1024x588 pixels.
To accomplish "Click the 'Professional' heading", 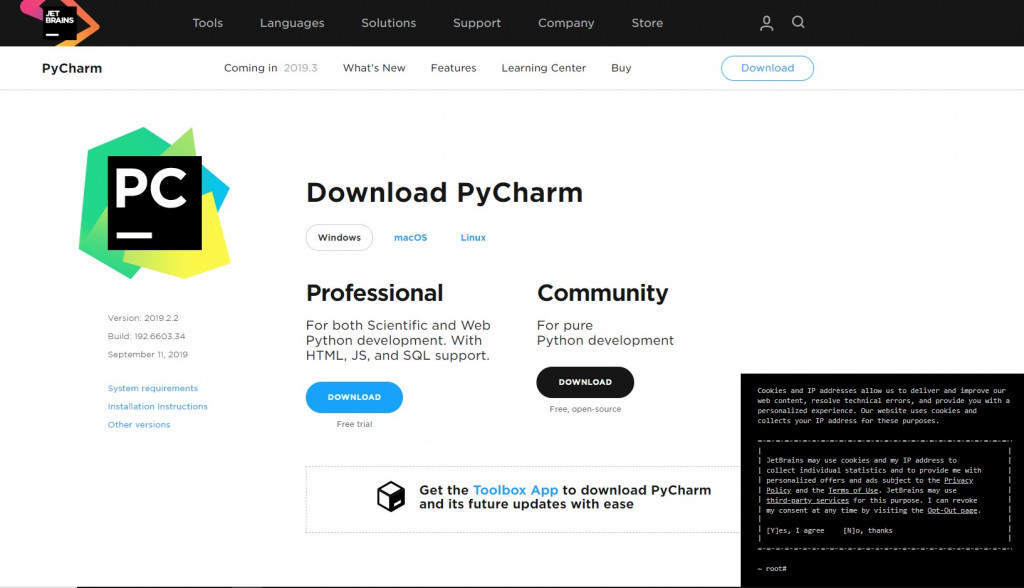I will point(375,293).
